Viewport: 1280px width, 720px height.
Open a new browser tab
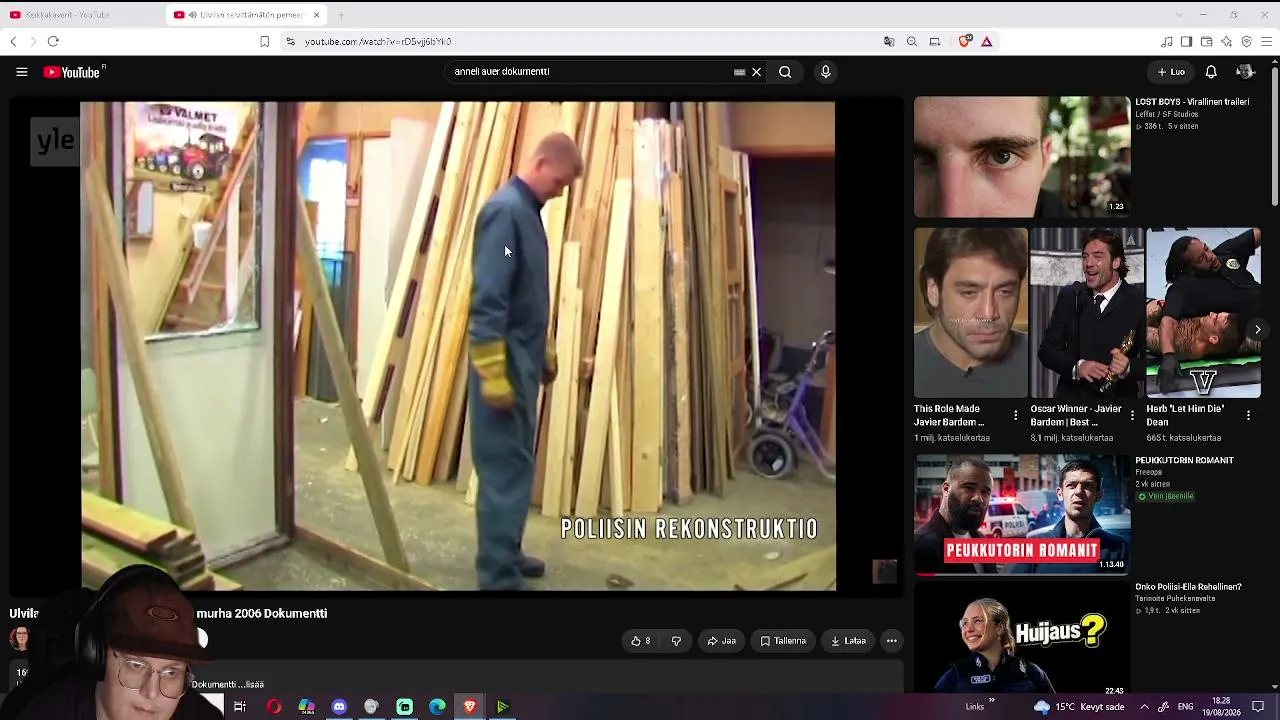tap(341, 15)
